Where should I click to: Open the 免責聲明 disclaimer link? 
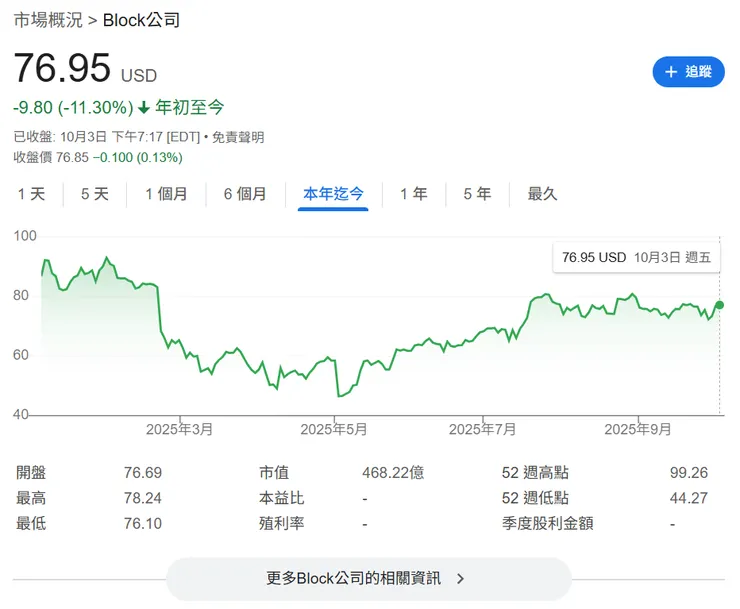[238, 137]
